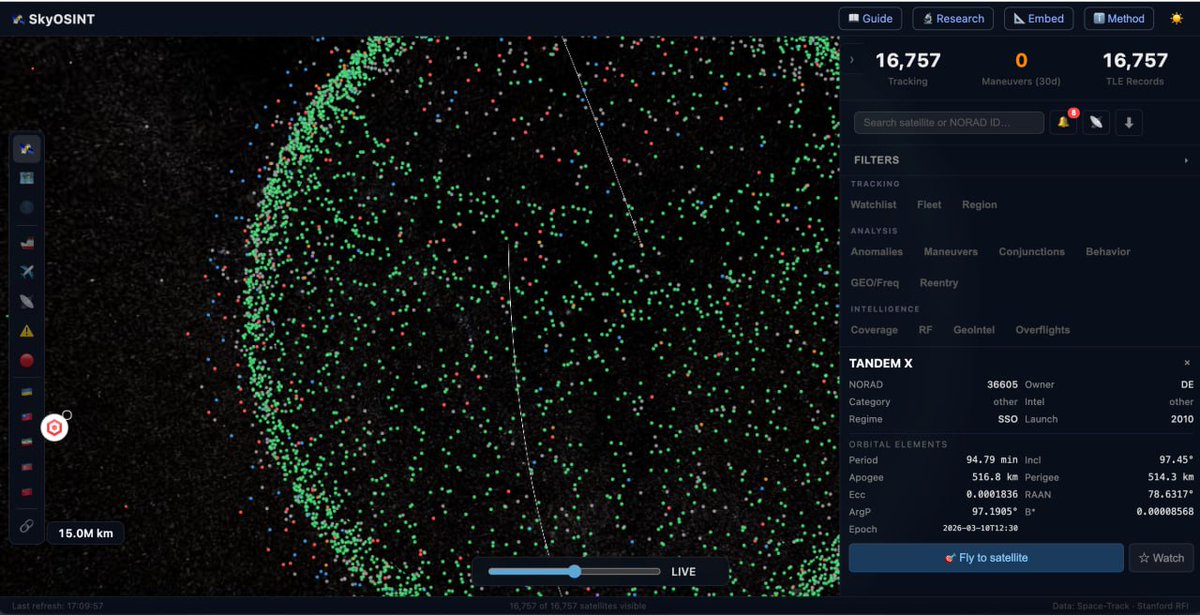Select the red recording icon in the sidebar
Image resolution: width=1200 pixels, height=615 pixels.
(x=27, y=360)
